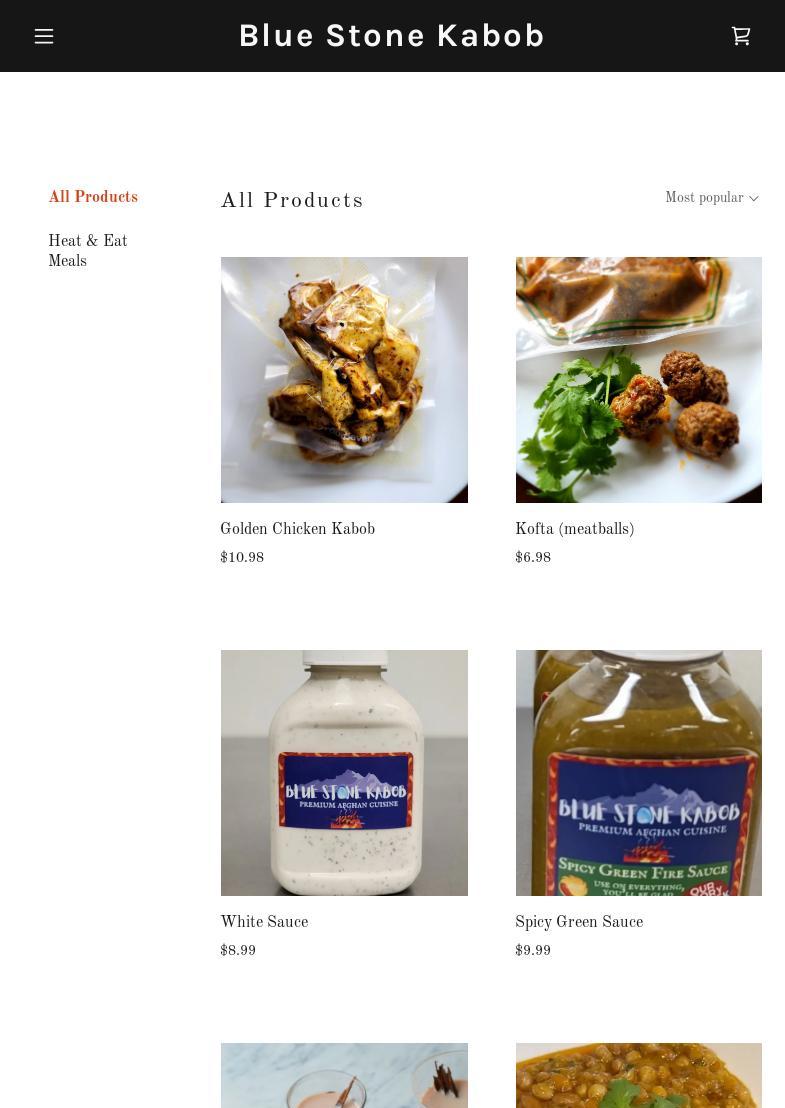Click the Spicy Green Sauce product name
The image size is (785, 1108).
579,923
